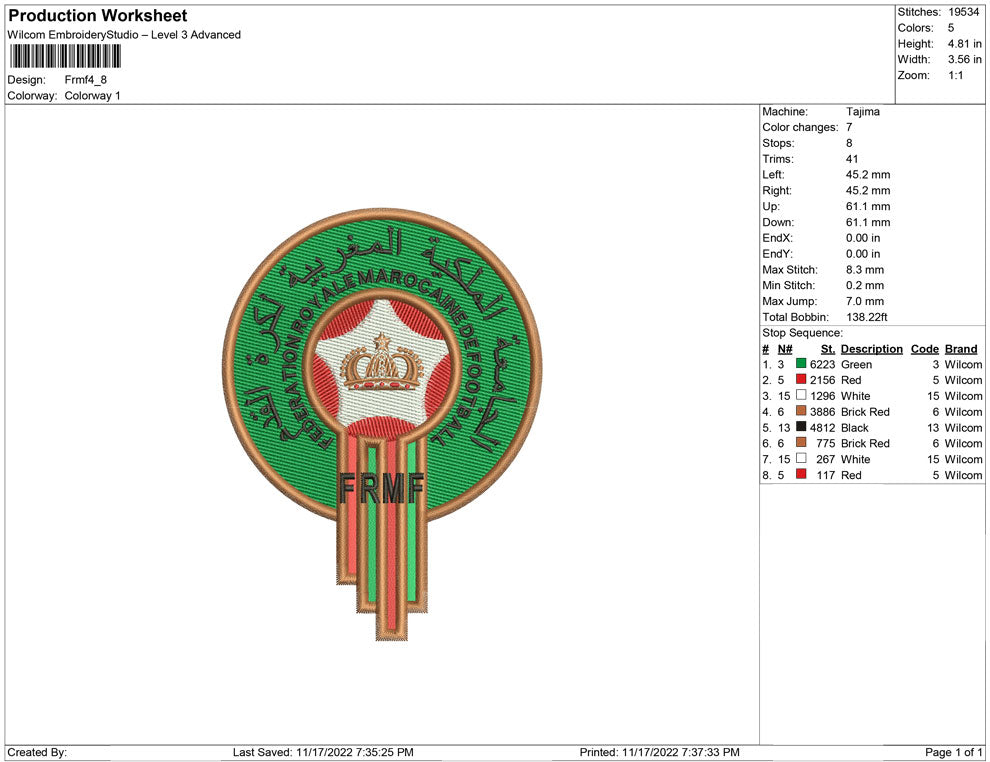This screenshot has width=990, height=762.
Task: Click the 'Color changes:' label
Action: point(800,128)
